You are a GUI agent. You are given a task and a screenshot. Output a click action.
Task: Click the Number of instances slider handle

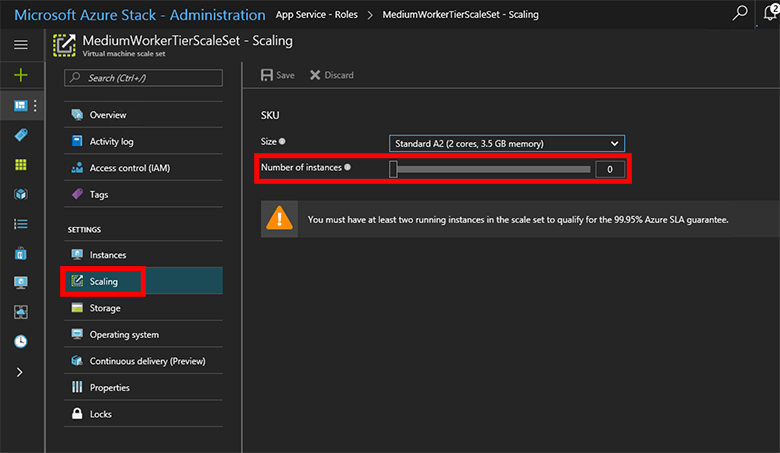[x=394, y=170]
